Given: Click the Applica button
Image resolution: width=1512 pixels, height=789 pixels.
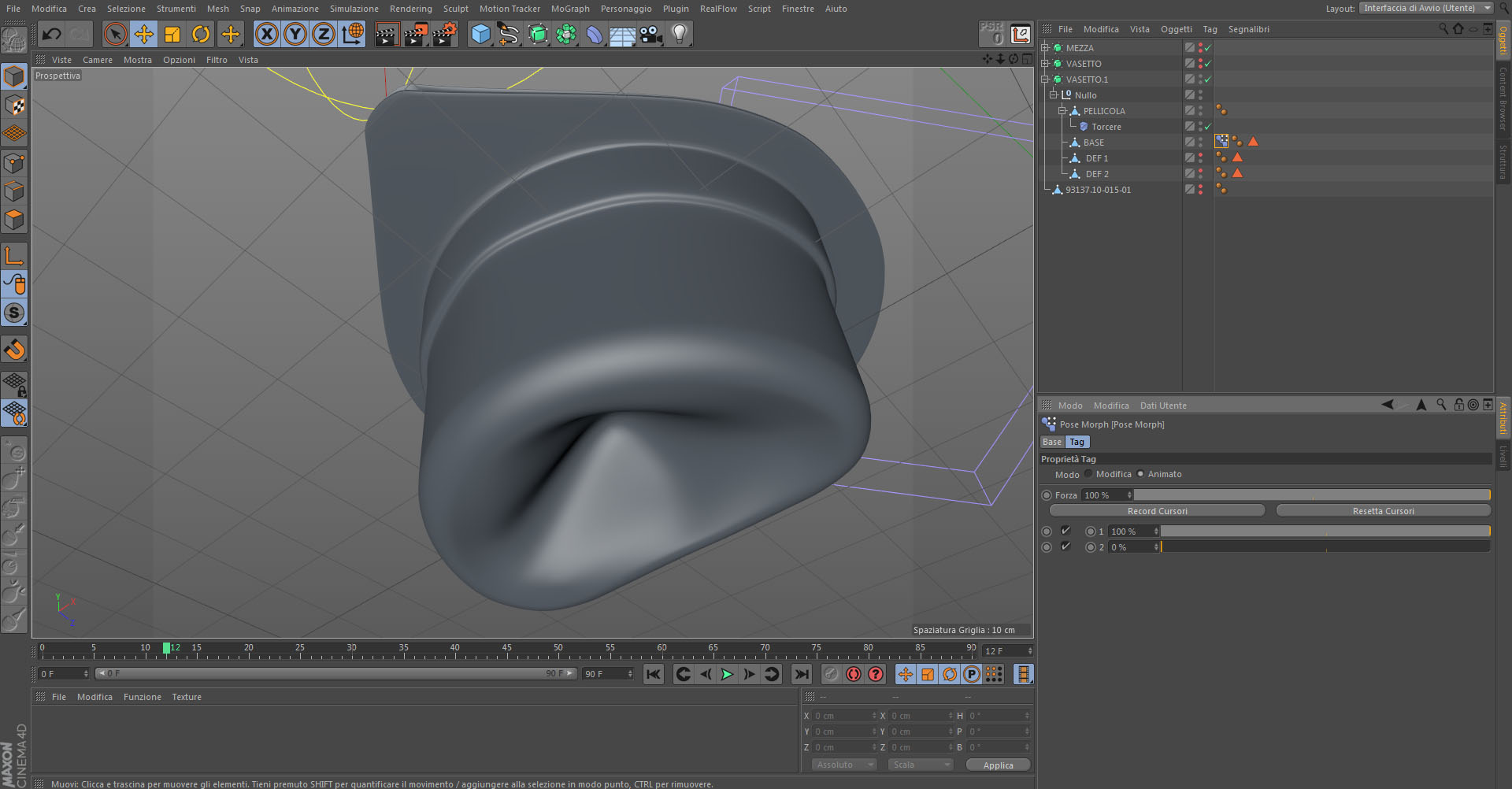Looking at the screenshot, I should coord(998,765).
